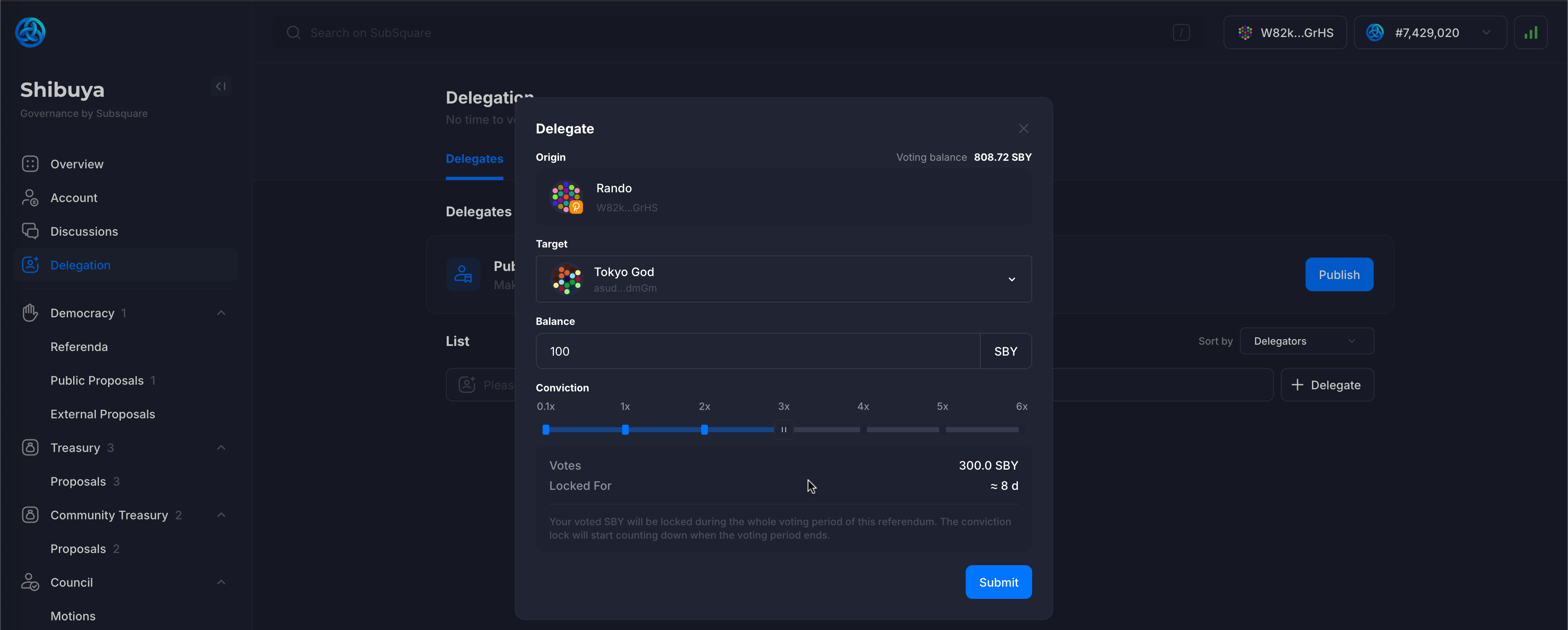Click the Treasury sidebar icon
Viewport: 1568px width, 630px height.
(30, 447)
